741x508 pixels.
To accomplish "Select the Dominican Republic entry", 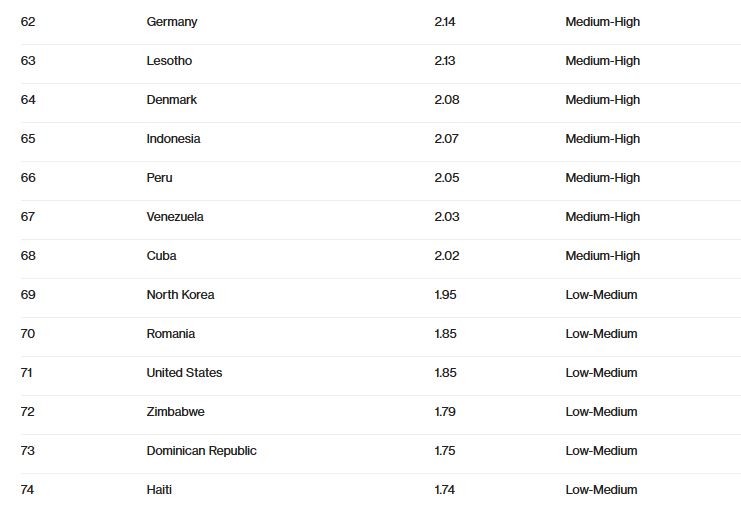I will (201, 451).
